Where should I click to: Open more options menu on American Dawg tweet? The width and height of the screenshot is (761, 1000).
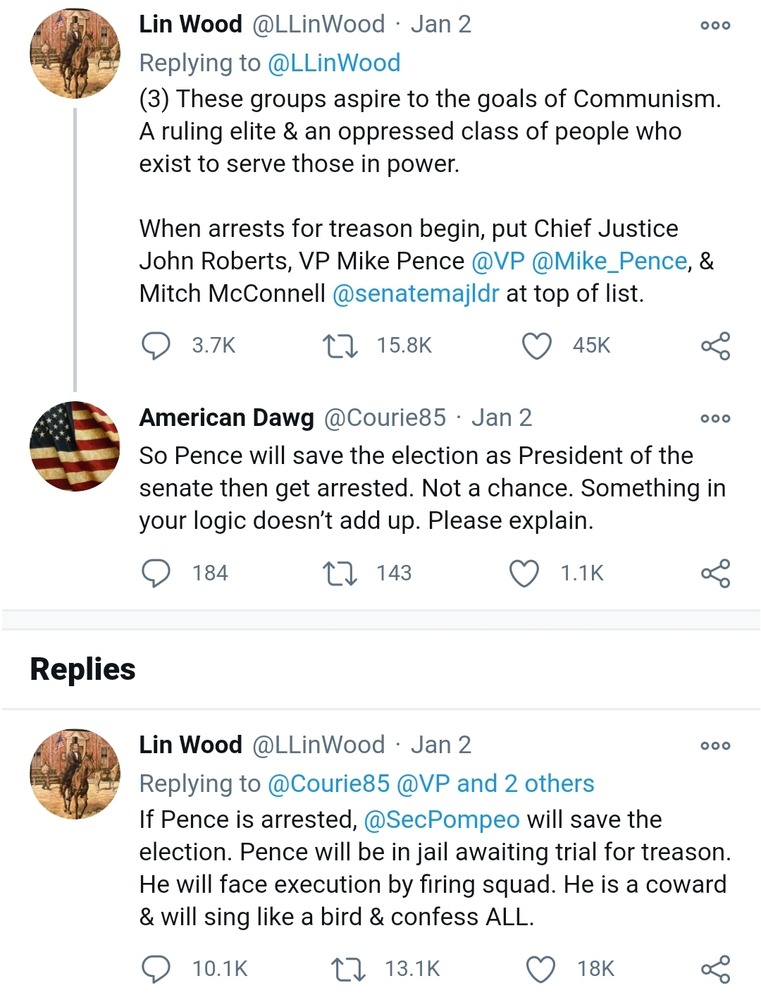click(x=715, y=418)
